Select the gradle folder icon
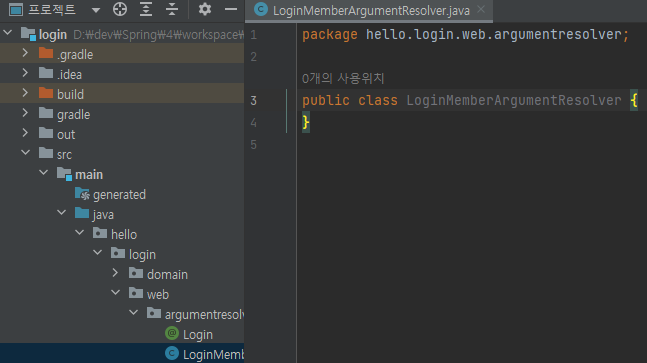Image resolution: width=647 pixels, height=363 pixels. 46,113
